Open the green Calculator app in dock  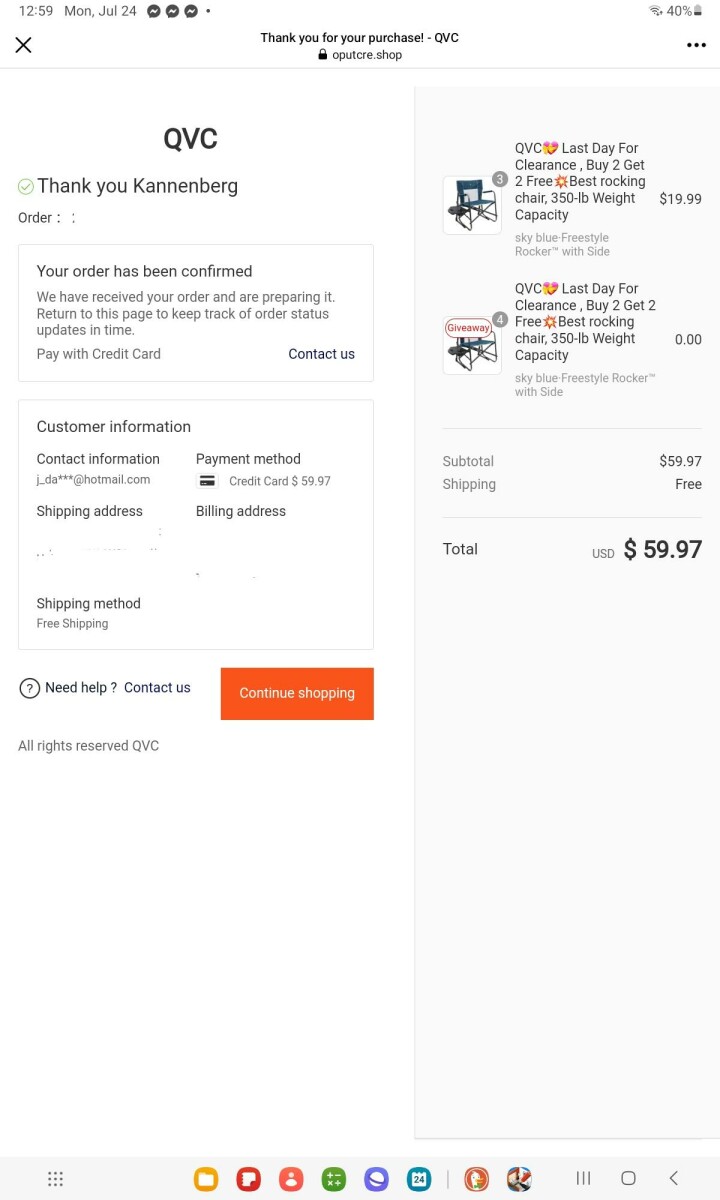(333, 1179)
